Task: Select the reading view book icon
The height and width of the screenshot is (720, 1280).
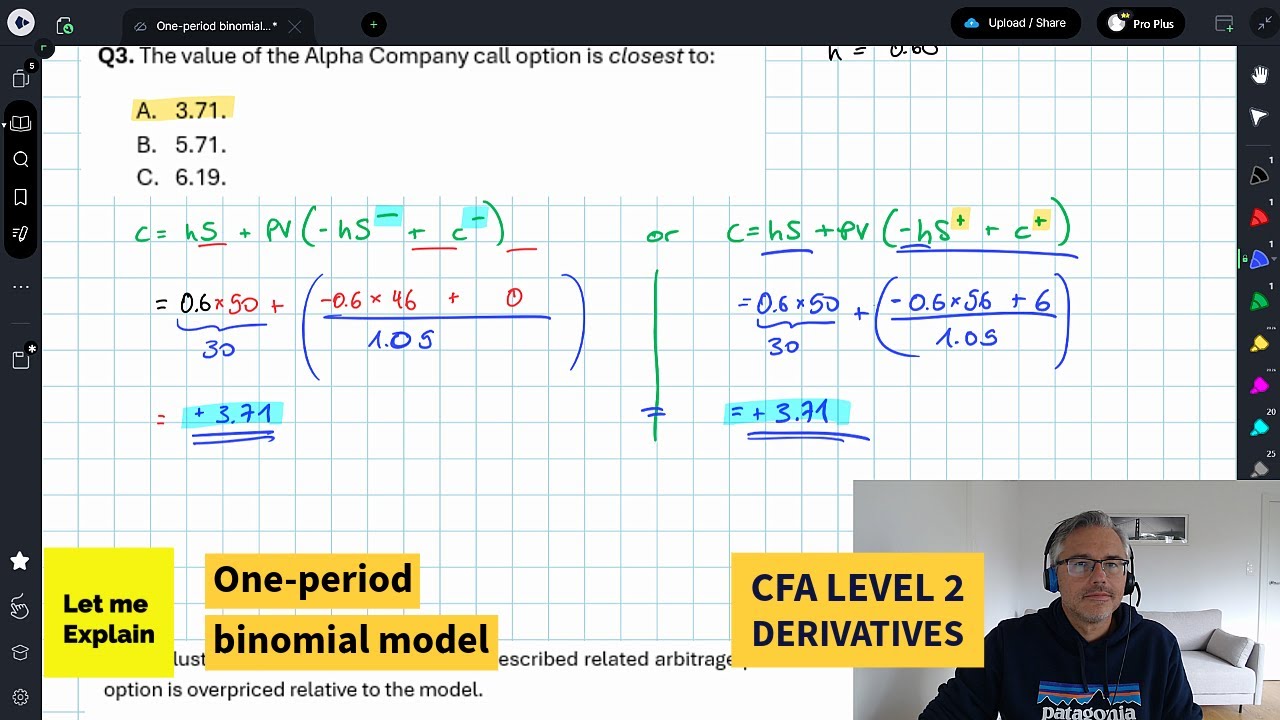Action: click(x=21, y=124)
